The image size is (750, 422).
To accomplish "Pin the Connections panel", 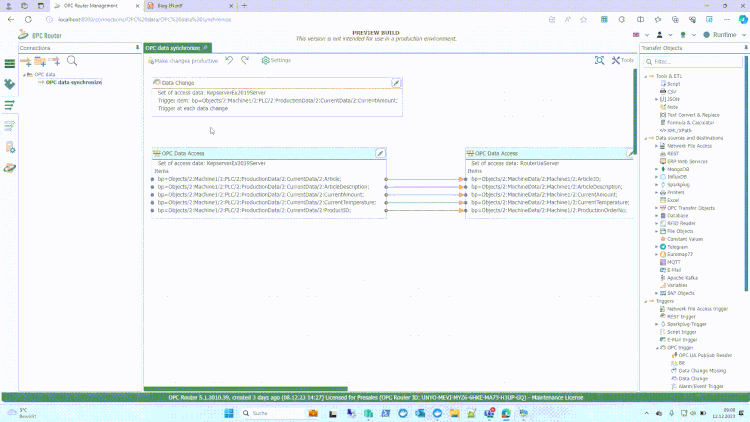I will click(137, 48).
